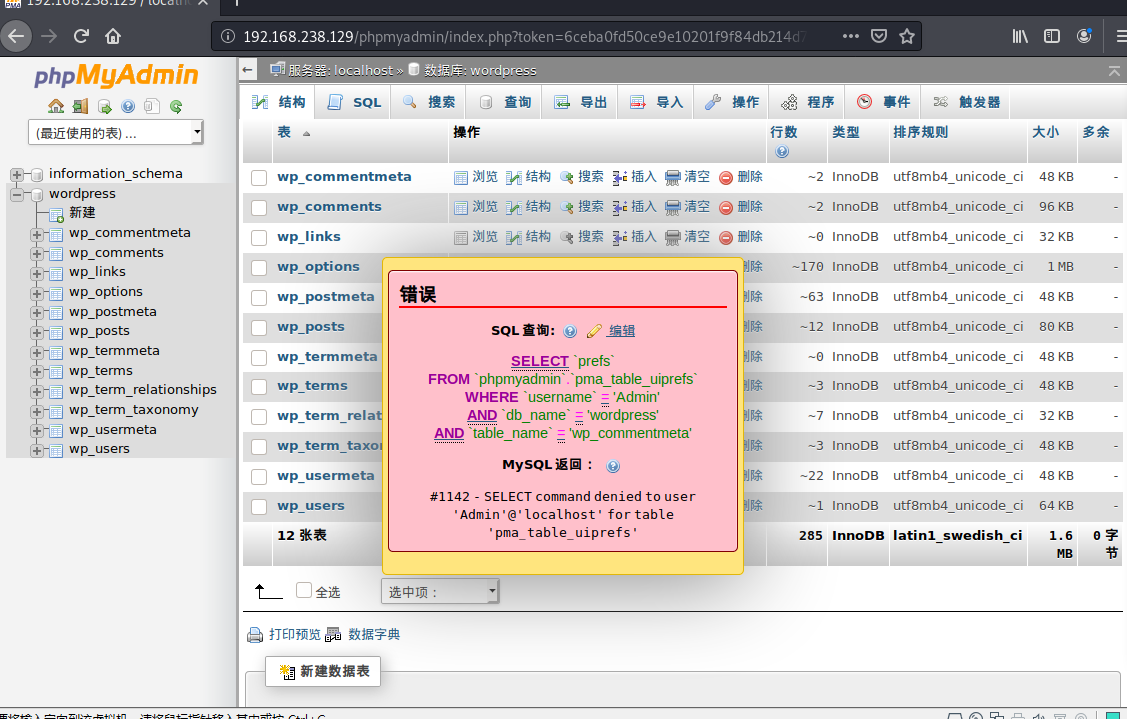Open phpMyAdmin documentation help icon
The height and width of the screenshot is (719, 1127).
pyautogui.click(x=128, y=106)
